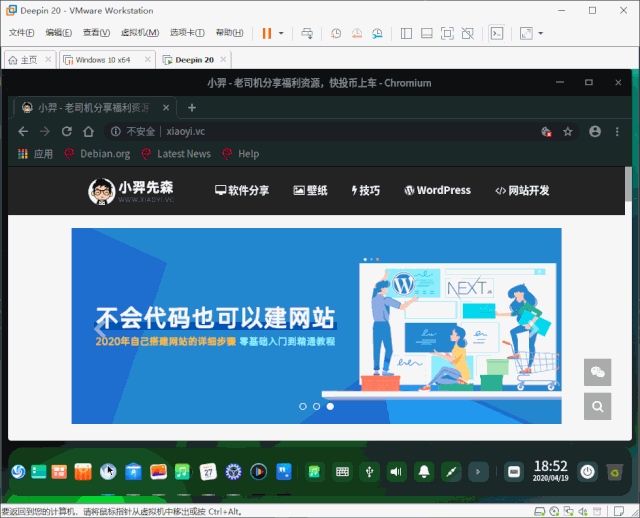Click the Chromium back arrow
The image size is (640, 518).
tap(23, 131)
